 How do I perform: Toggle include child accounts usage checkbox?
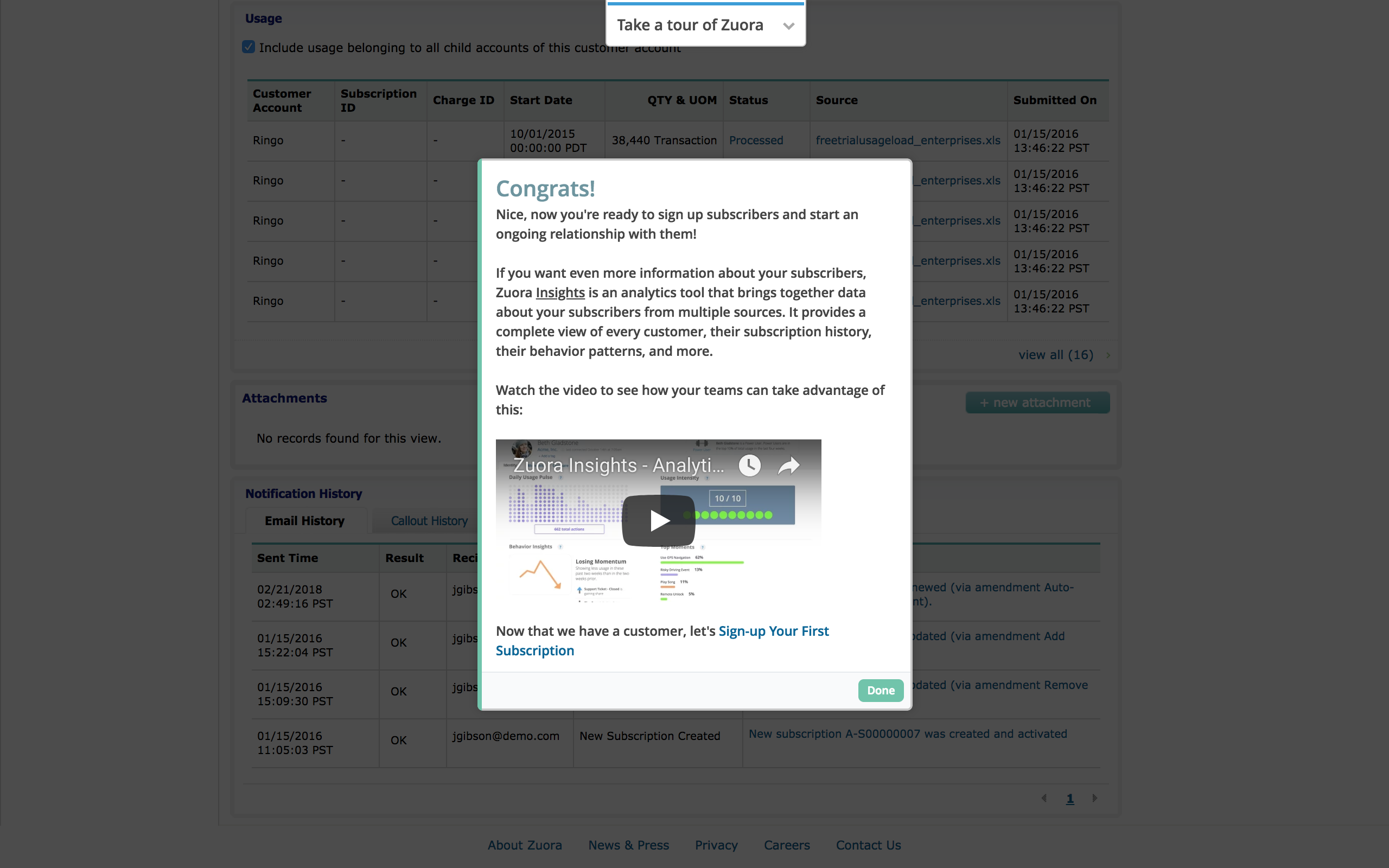249,47
